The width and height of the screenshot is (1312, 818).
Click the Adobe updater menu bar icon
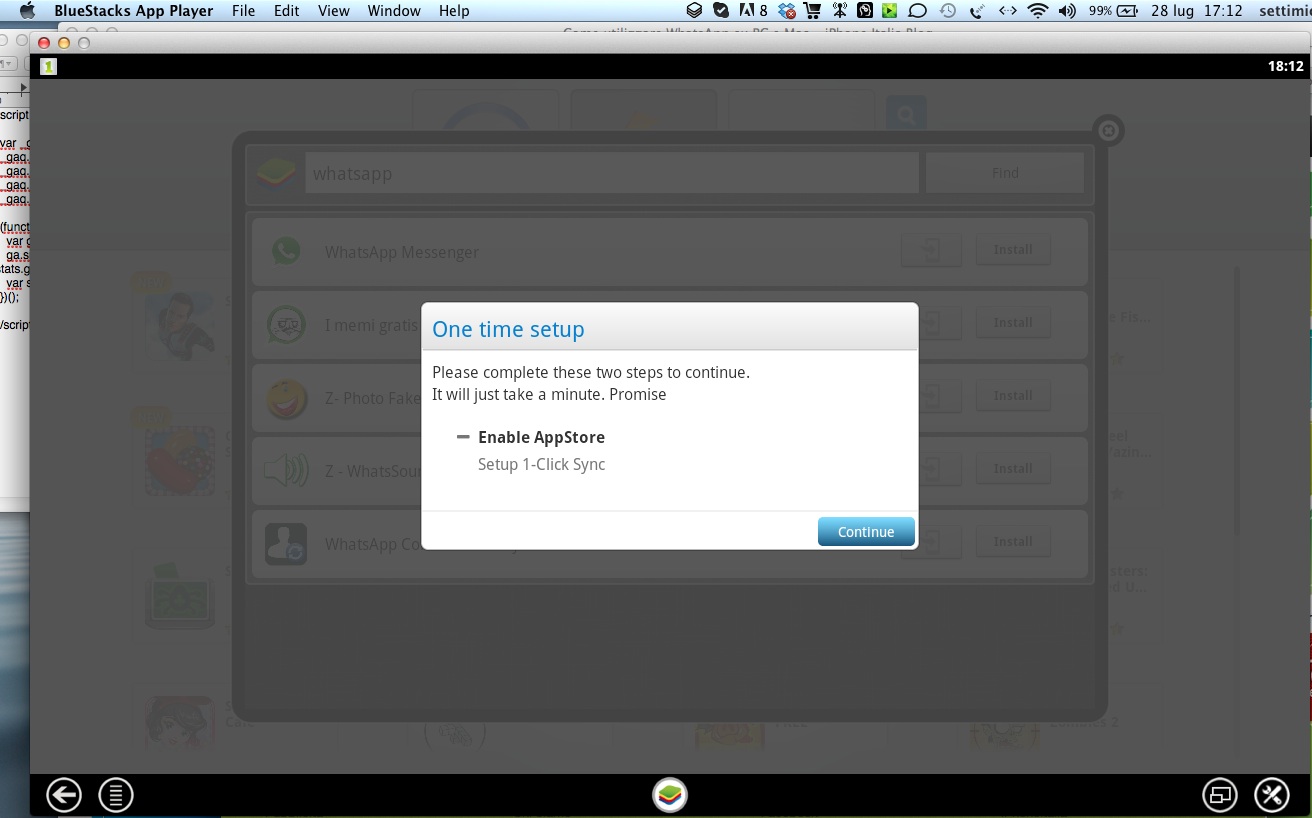pyautogui.click(x=753, y=11)
